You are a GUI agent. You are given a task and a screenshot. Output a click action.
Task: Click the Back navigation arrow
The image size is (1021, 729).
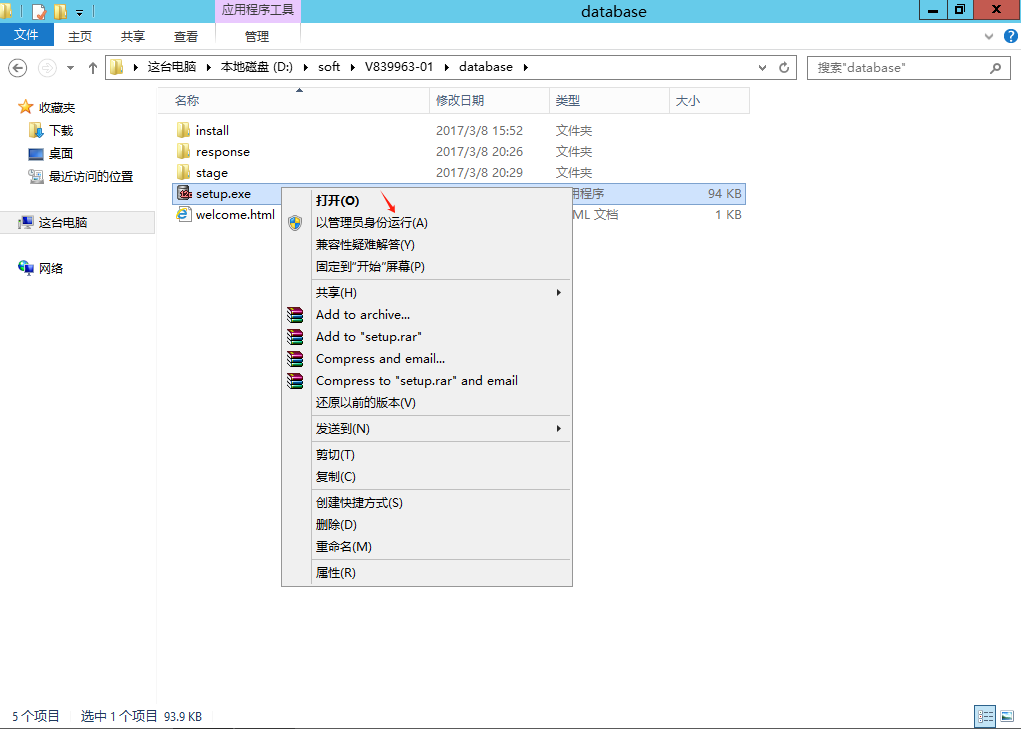18,67
